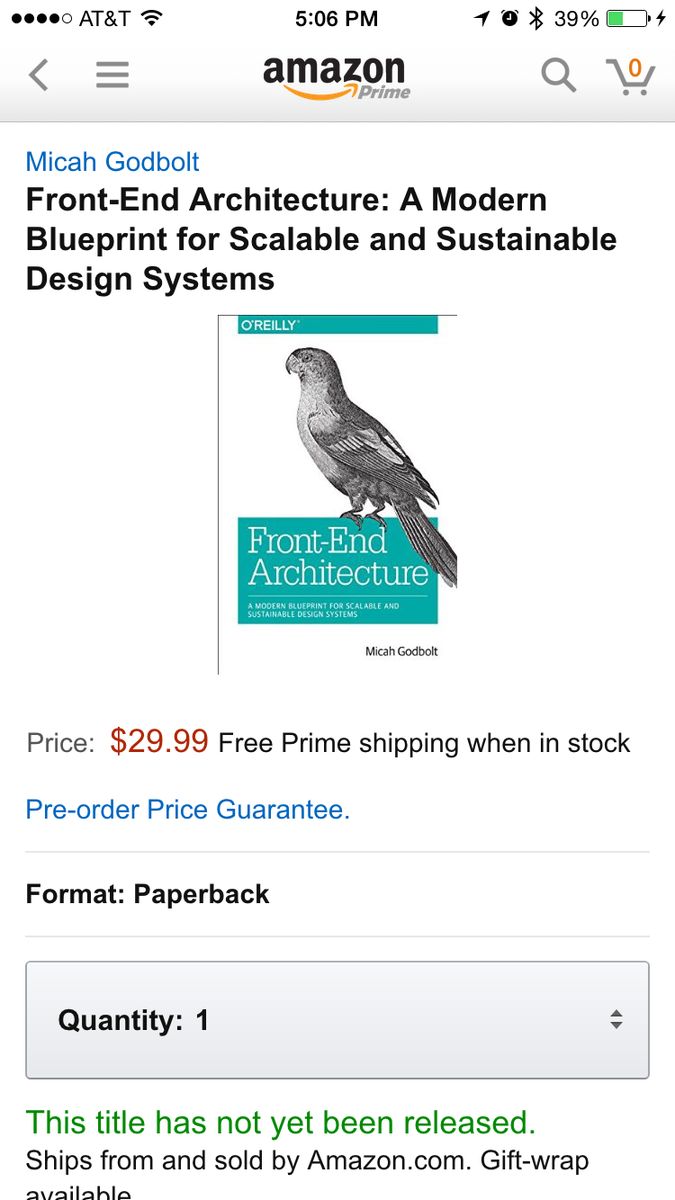Screen dimensions: 675x1200
Task: Go to Amazon Prime home logo
Action: (x=336, y=77)
